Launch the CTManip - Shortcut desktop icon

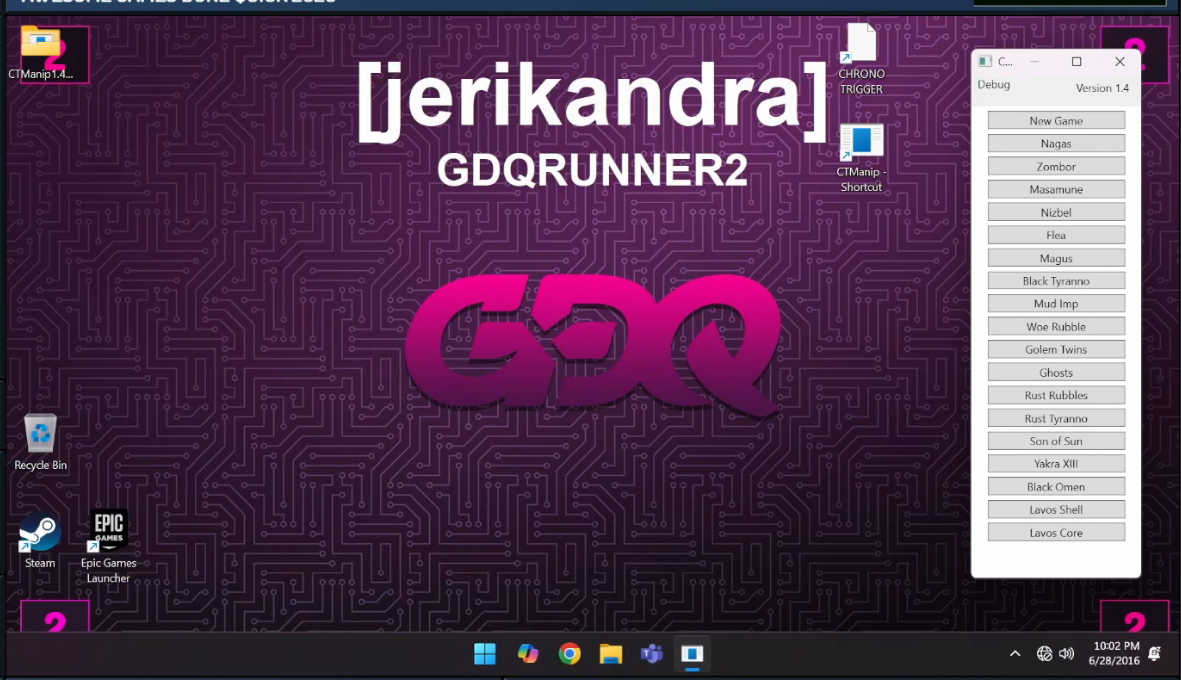861,158
